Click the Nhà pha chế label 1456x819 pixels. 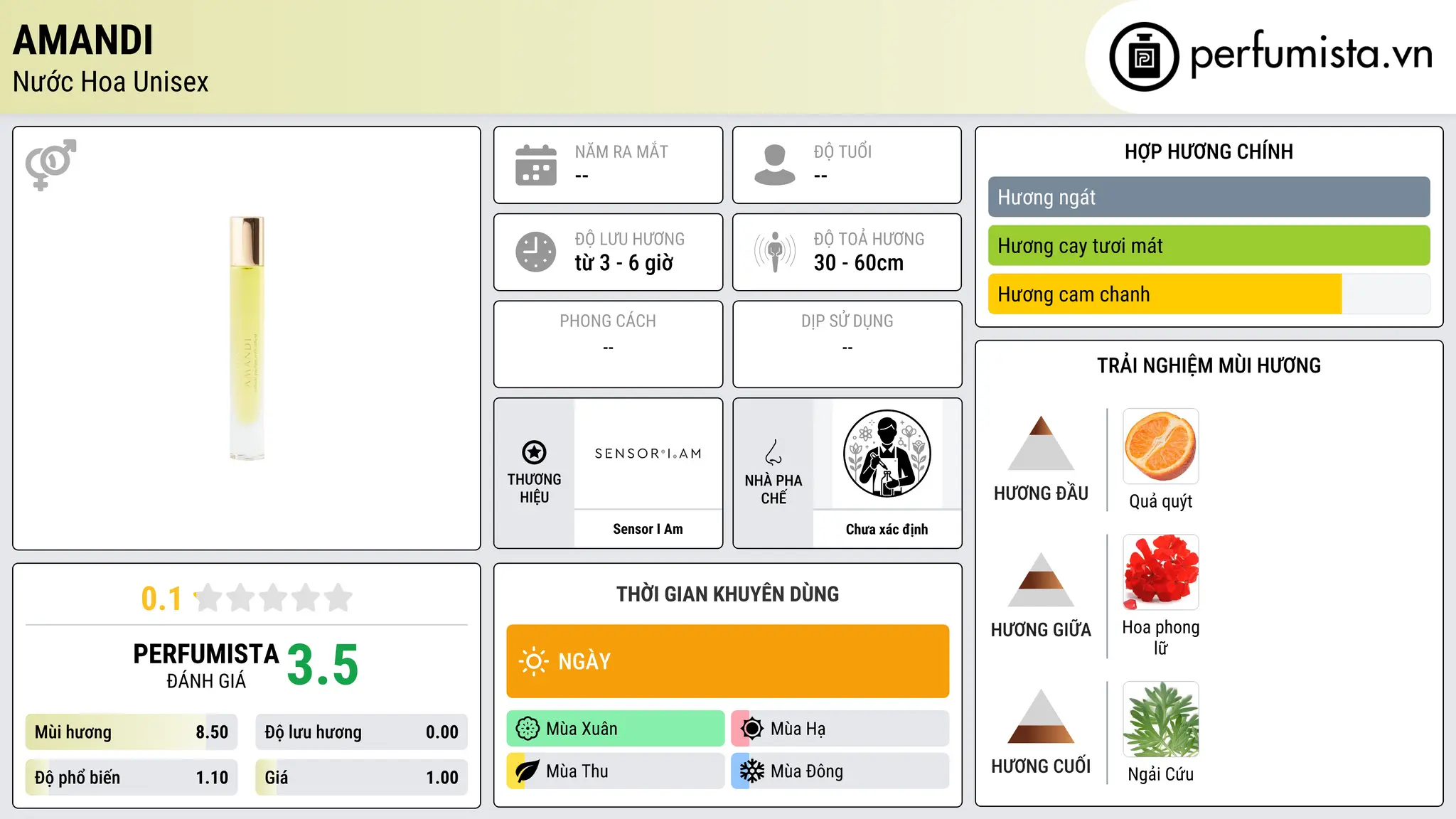[773, 489]
